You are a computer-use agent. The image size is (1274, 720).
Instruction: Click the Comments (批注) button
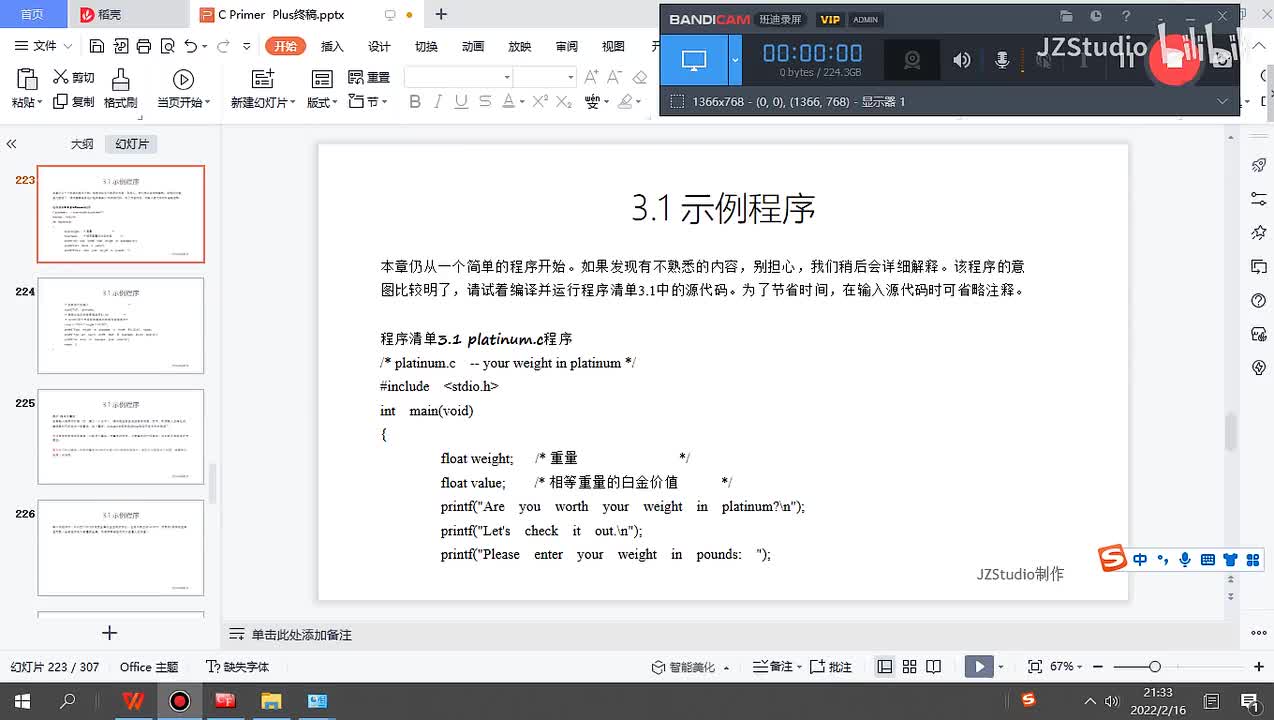click(x=830, y=667)
